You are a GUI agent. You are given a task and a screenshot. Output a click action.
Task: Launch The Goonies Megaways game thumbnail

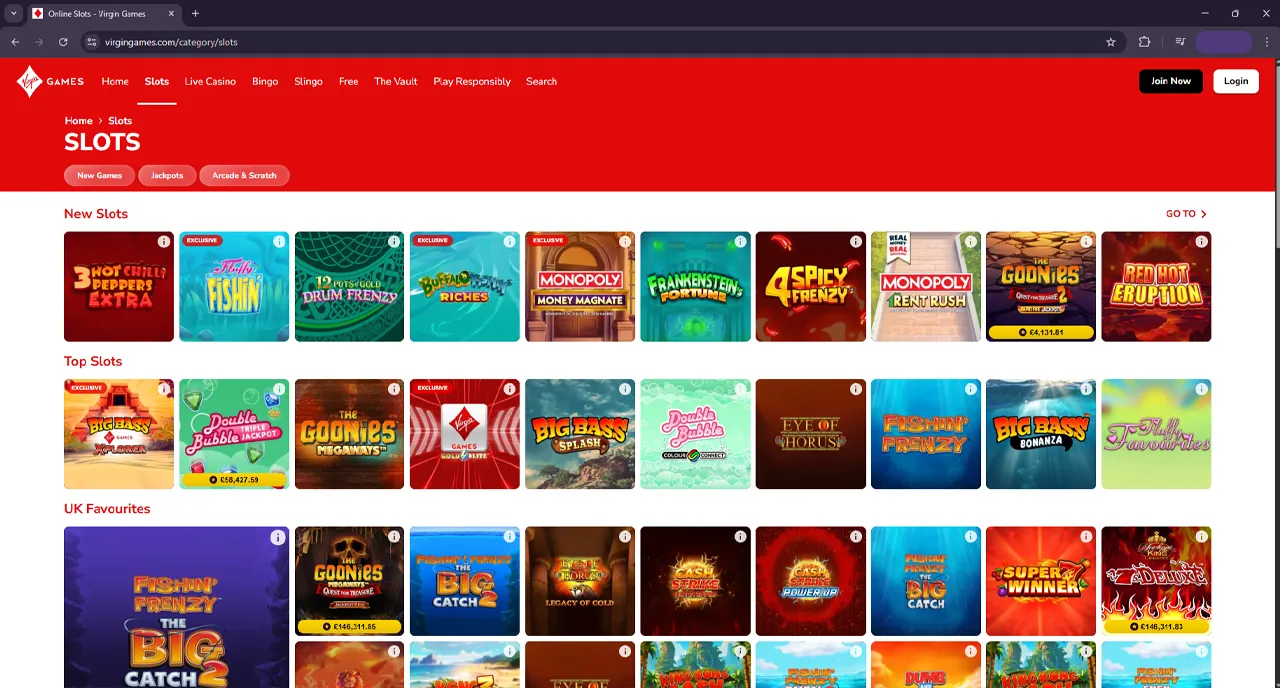[x=349, y=435]
